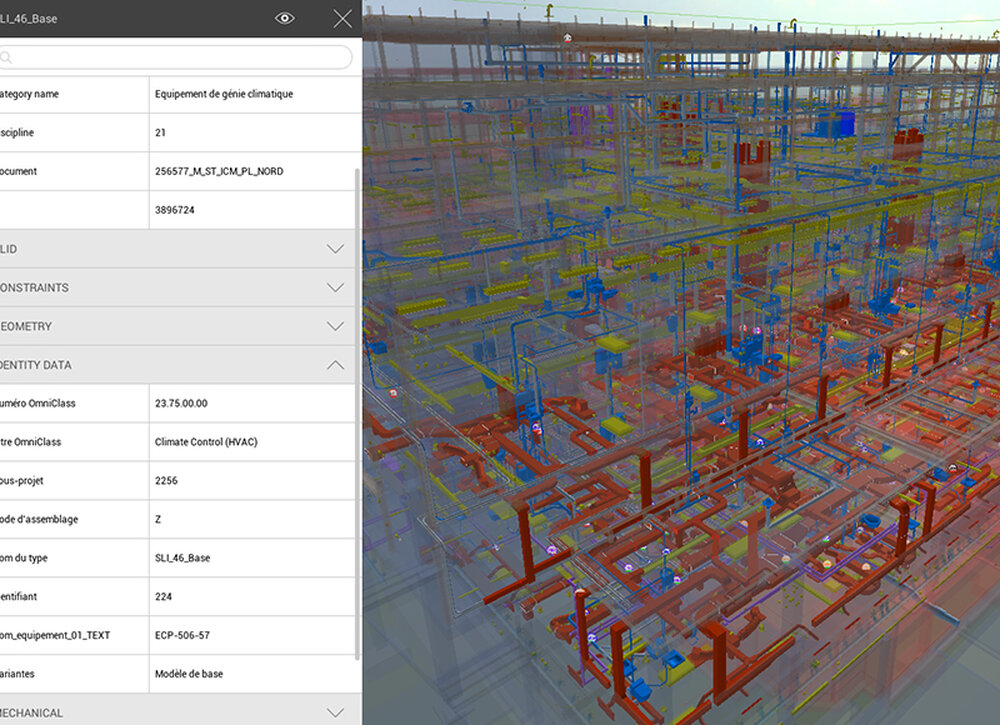Click the Climate Control (HVAC) title value

[204, 441]
